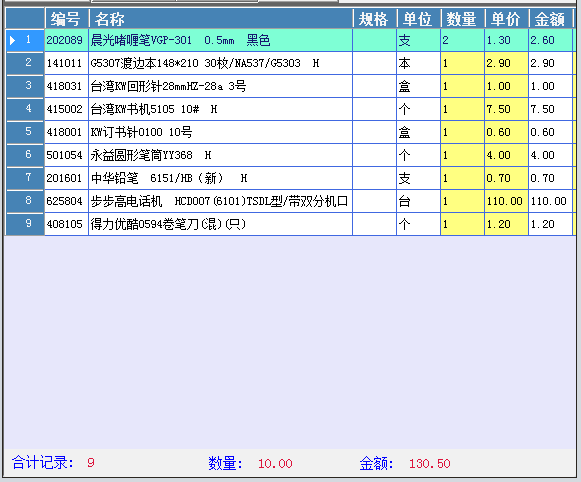Viewport: 581px width, 482px height.
Task: Select row header number 5
Action: click(25, 132)
